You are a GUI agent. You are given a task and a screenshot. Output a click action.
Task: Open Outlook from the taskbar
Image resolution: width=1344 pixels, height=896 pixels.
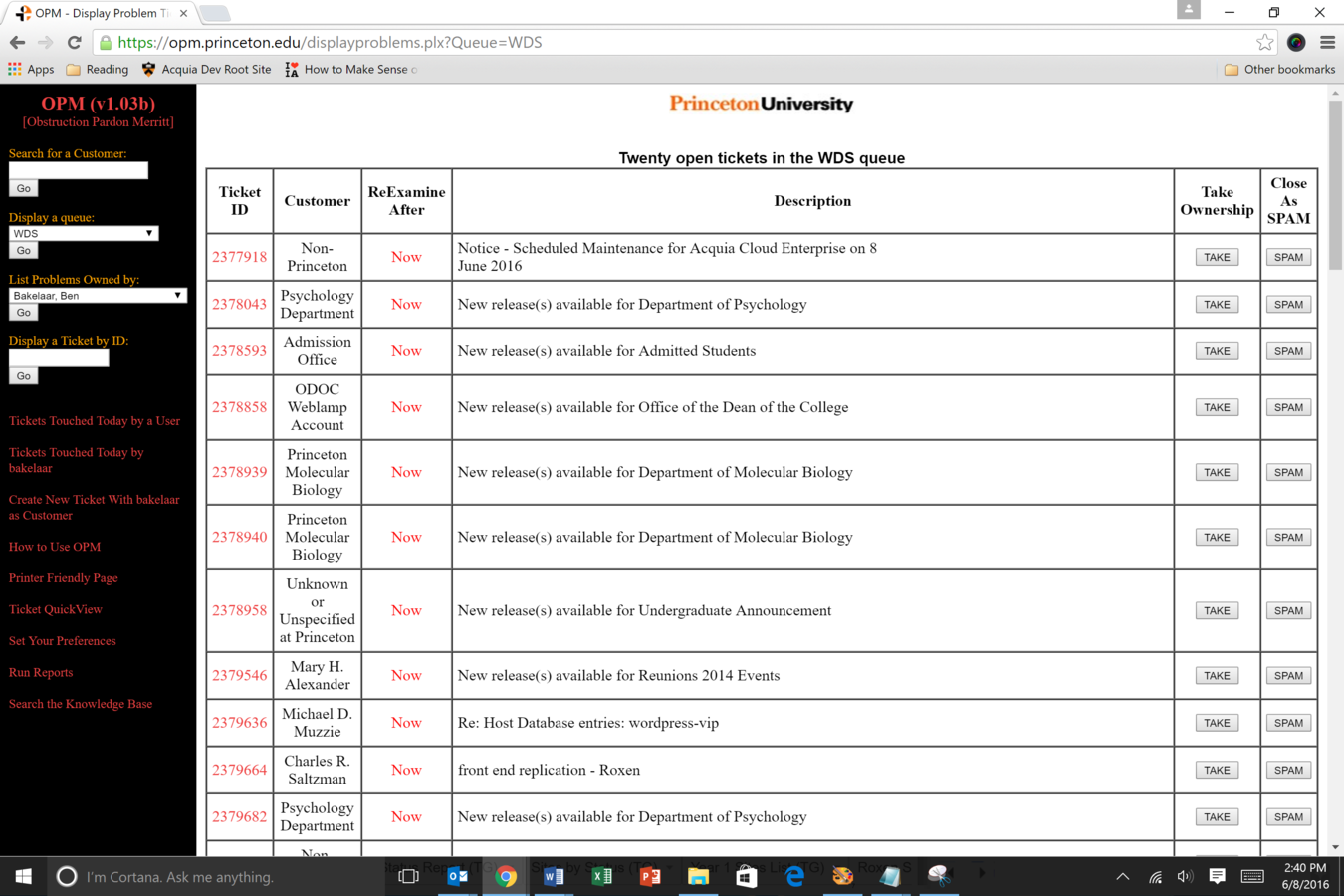point(457,876)
